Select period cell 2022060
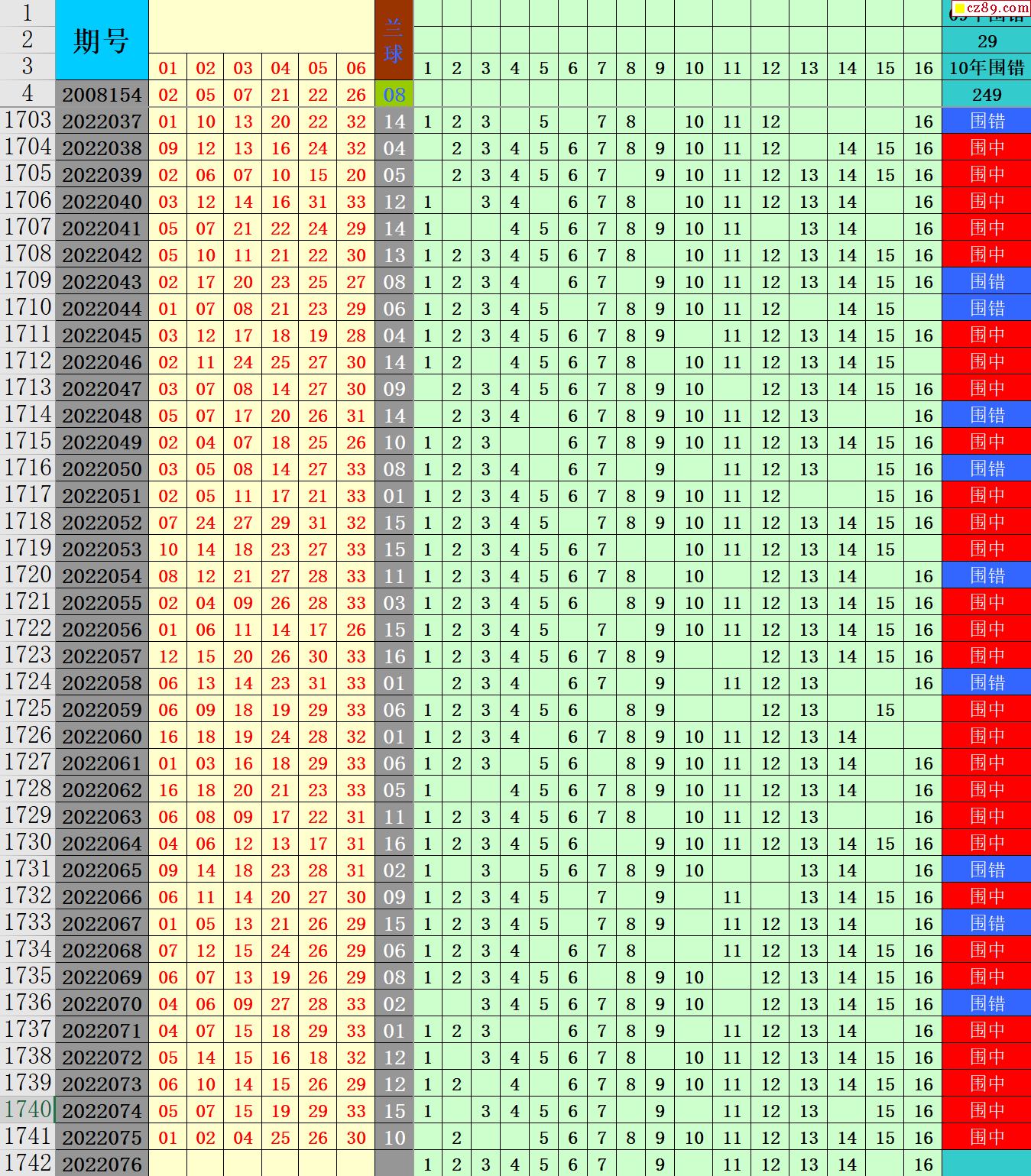The width and height of the screenshot is (1031, 1176). (102, 736)
